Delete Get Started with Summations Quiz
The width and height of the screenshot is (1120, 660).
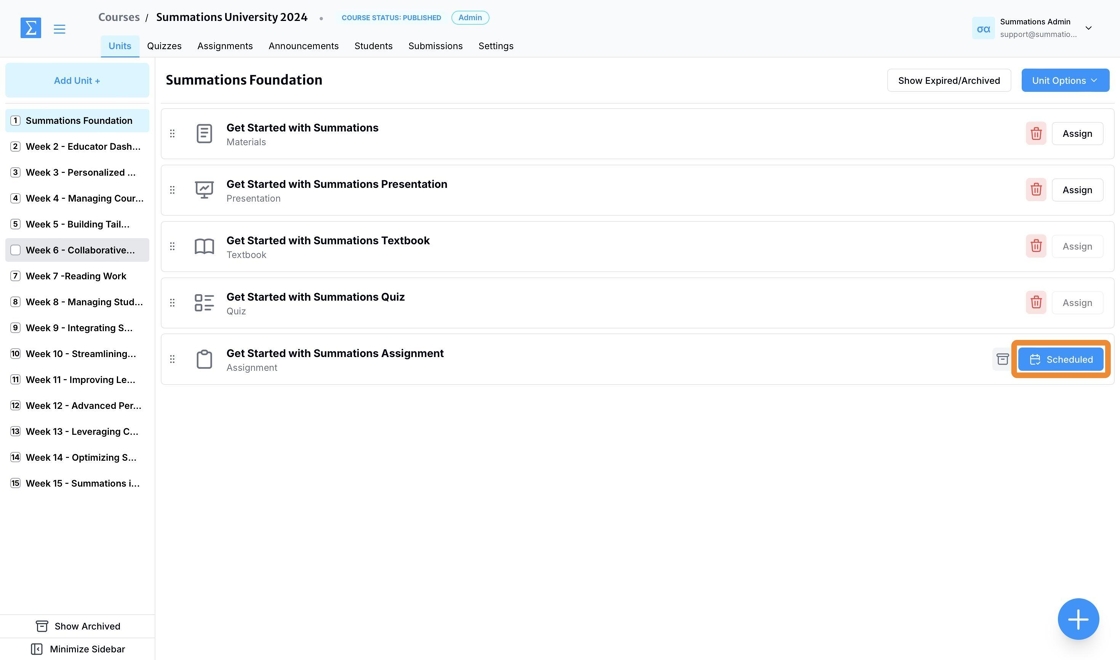[1036, 303]
